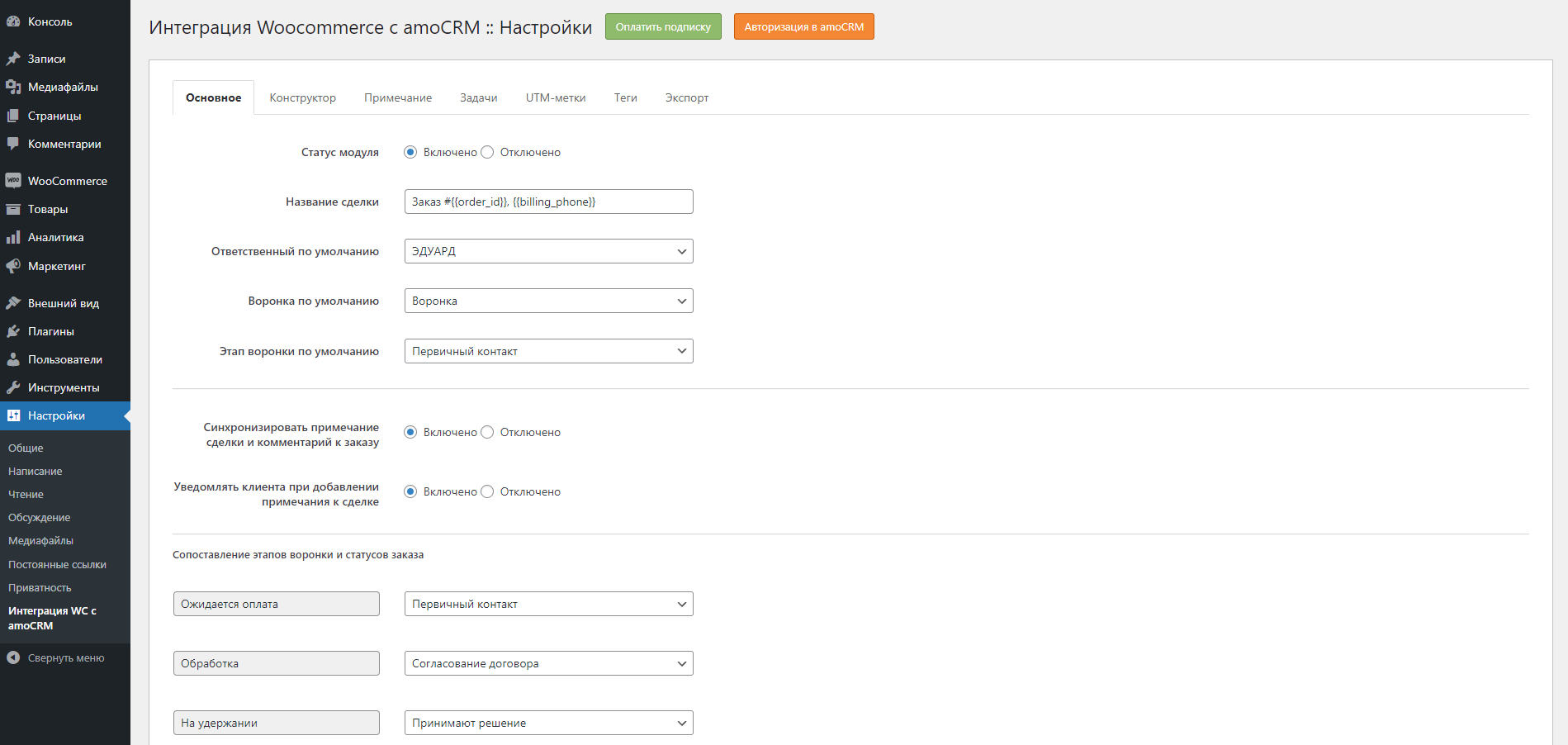Screen dimensions: 1568x745
Task: Switch to the Конструктор tab
Action: [302, 97]
